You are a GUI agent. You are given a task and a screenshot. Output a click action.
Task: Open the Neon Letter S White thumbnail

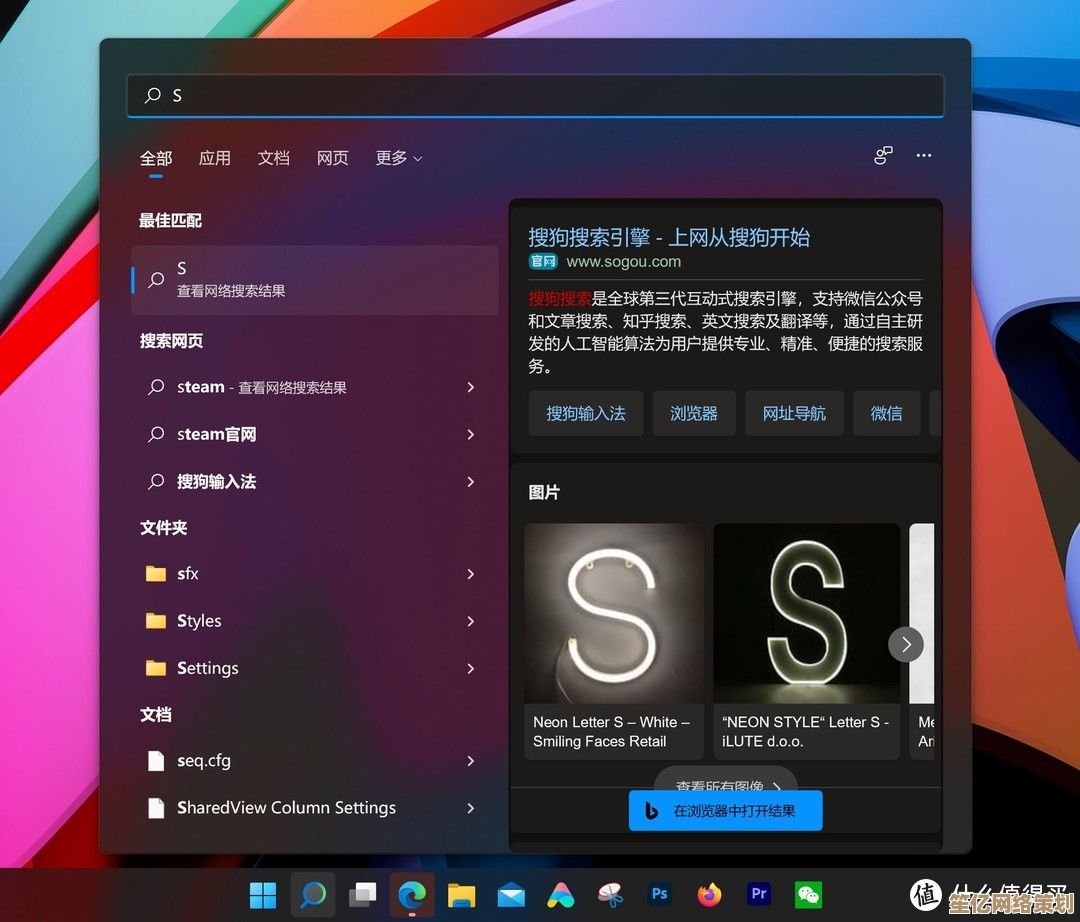(614, 614)
